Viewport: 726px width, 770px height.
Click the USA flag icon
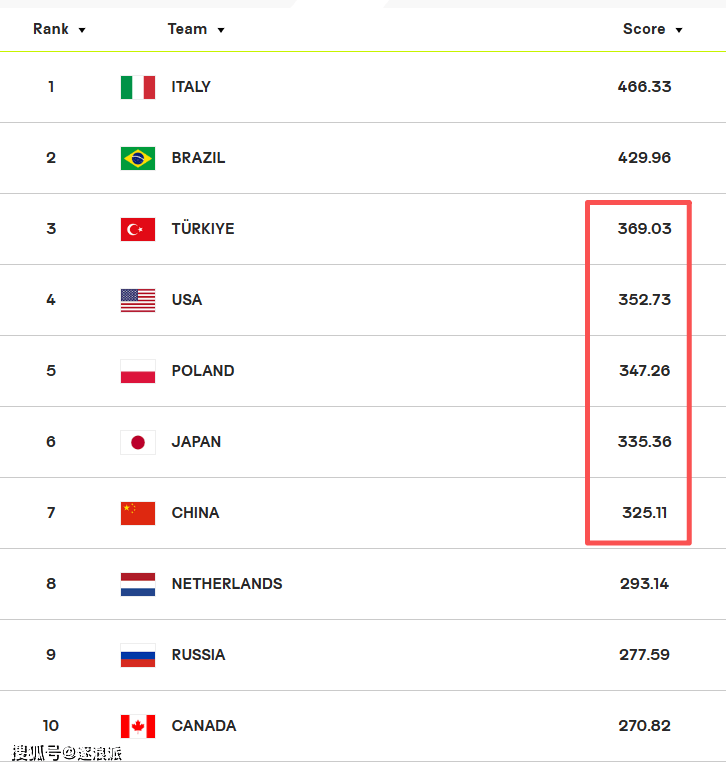coord(138,300)
